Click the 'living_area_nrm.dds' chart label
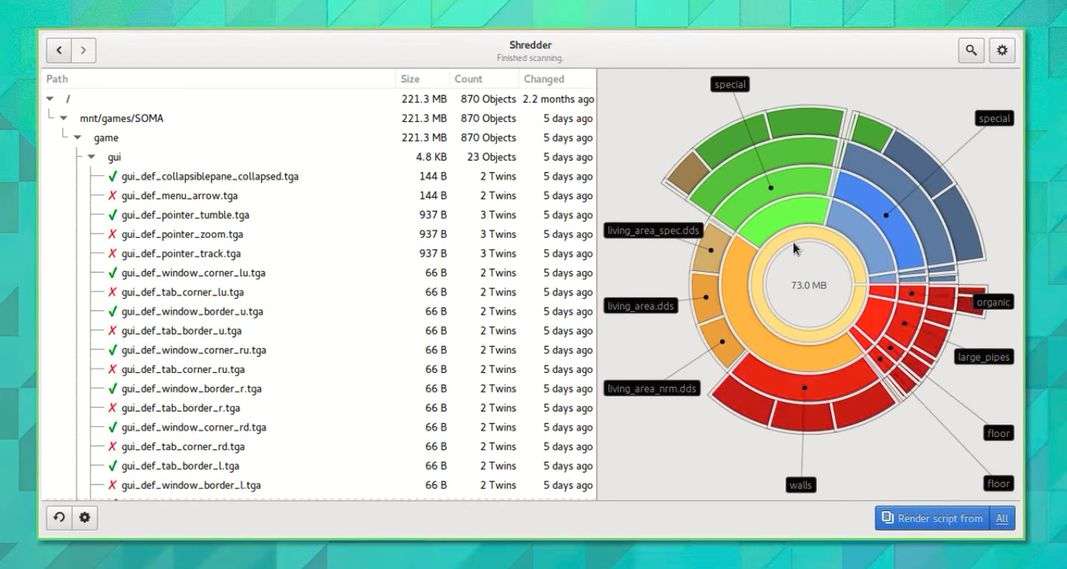The height and width of the screenshot is (569, 1067). [653, 389]
